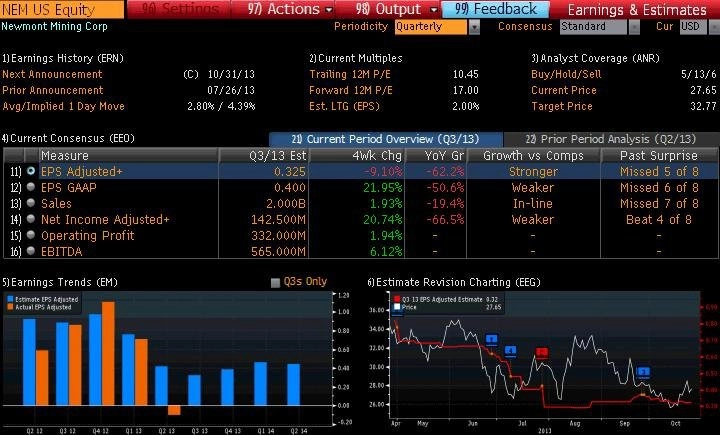
Task: Open Earnings History (ERN) link
Action: [63, 58]
